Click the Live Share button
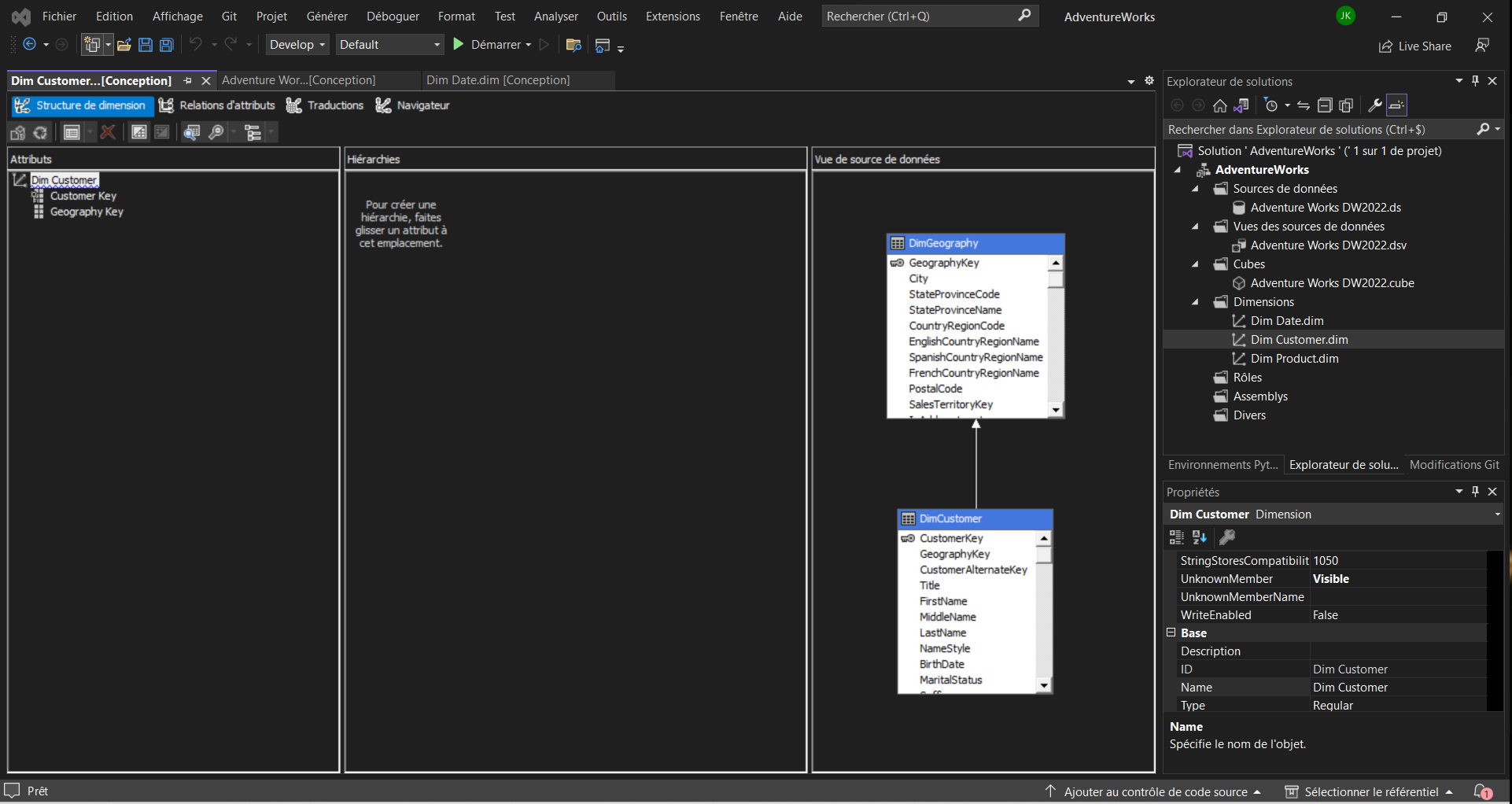Screen dimensions: 1512x804 pos(1414,46)
